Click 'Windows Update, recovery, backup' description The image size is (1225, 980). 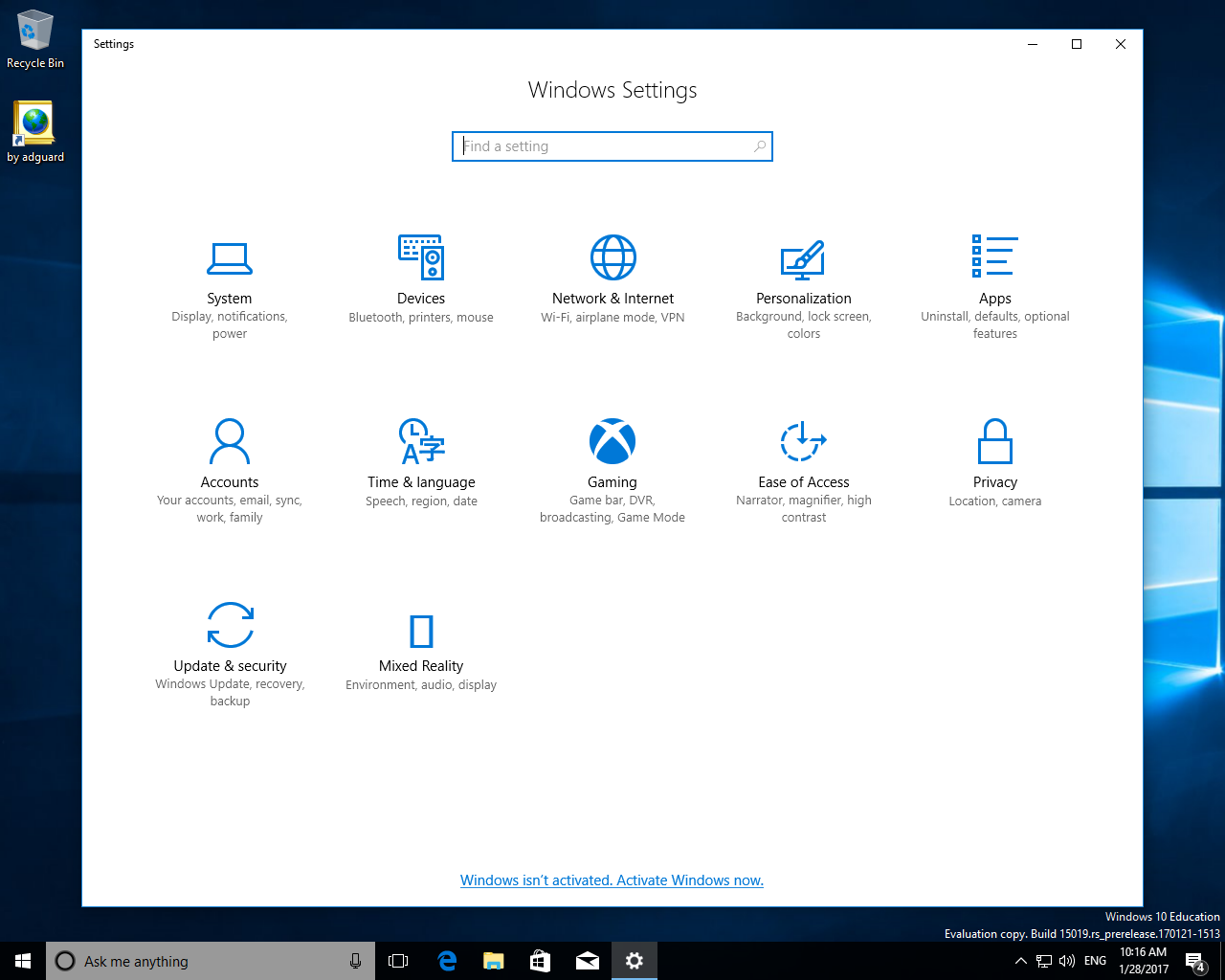[230, 693]
